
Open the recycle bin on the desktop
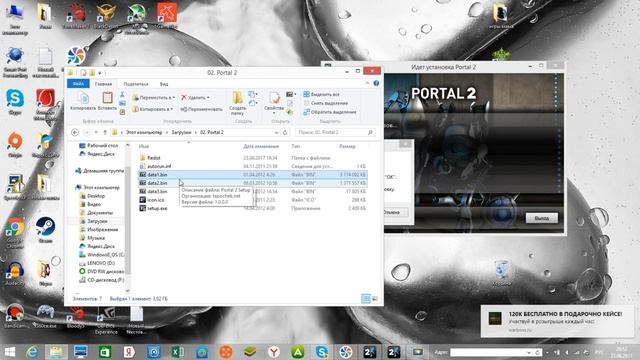[501, 273]
